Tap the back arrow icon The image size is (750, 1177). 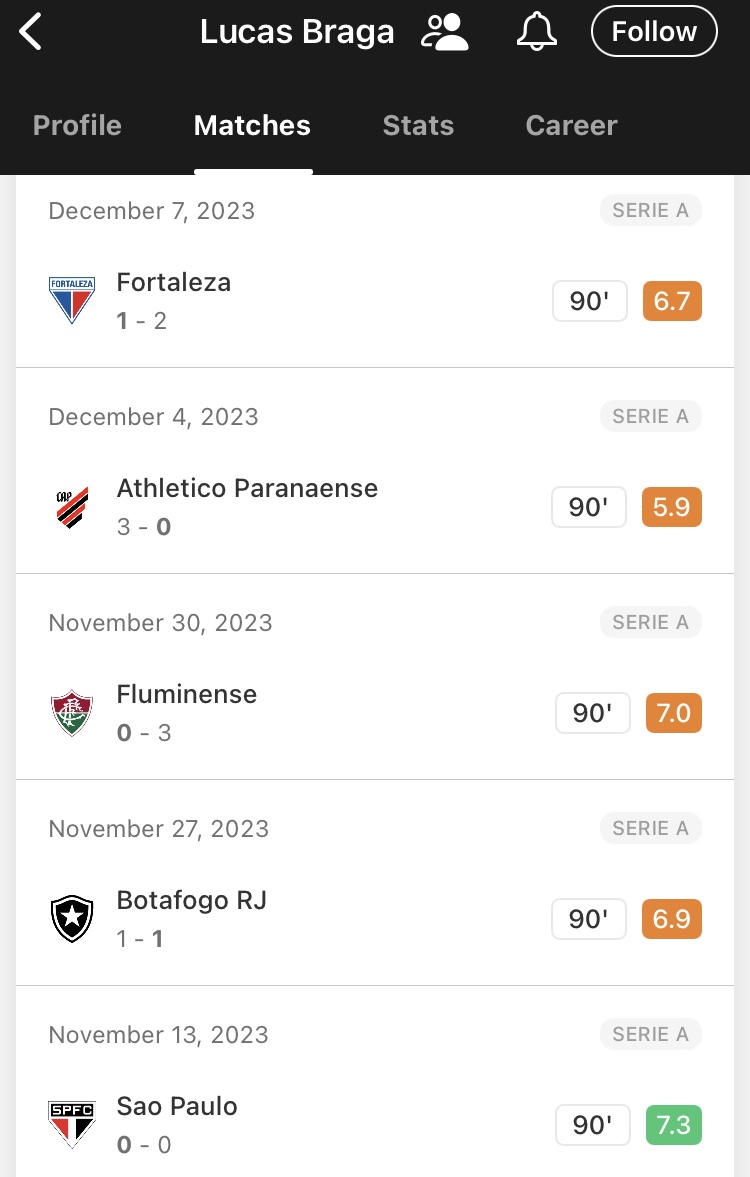coord(30,32)
